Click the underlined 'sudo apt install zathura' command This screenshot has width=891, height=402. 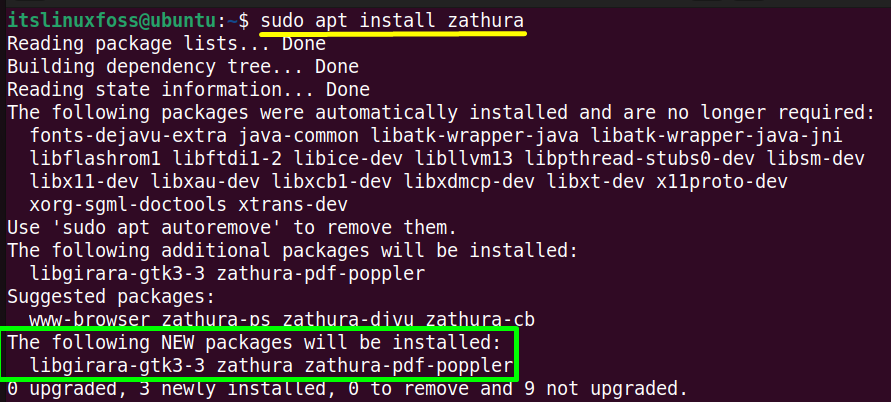pyautogui.click(x=392, y=22)
